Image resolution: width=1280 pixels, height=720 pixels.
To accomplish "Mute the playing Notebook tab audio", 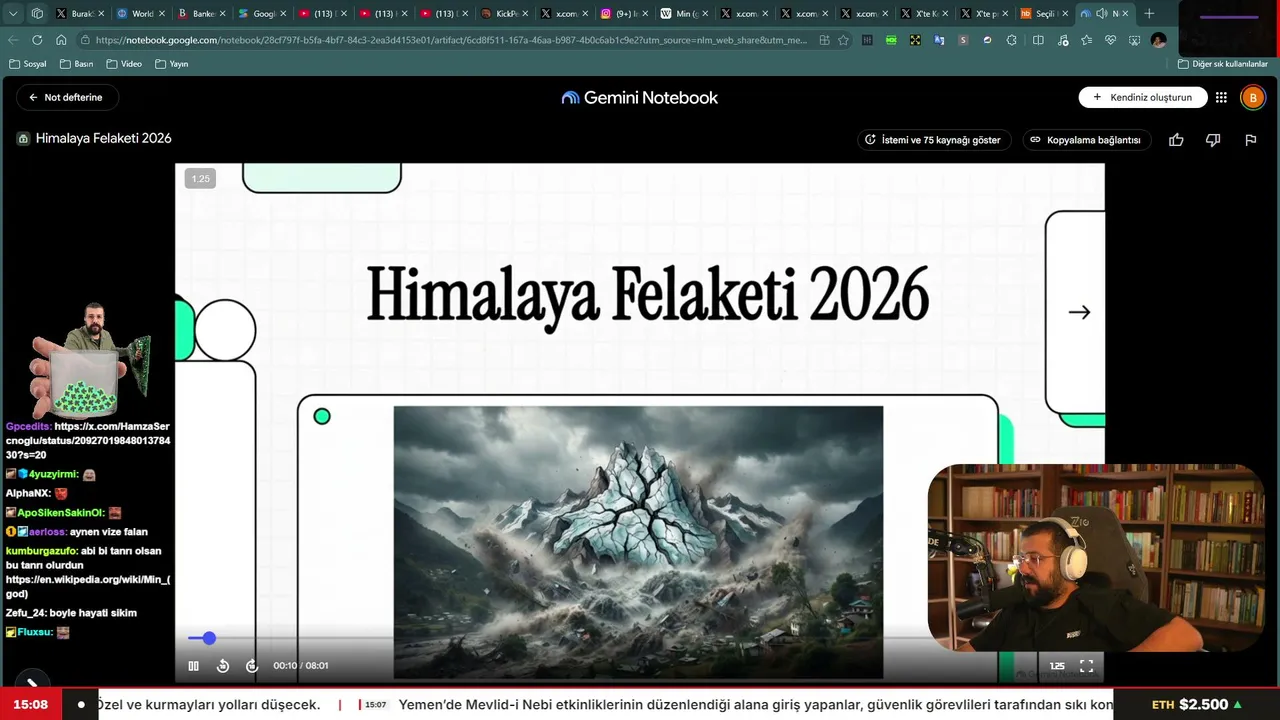I will [x=1101, y=14].
